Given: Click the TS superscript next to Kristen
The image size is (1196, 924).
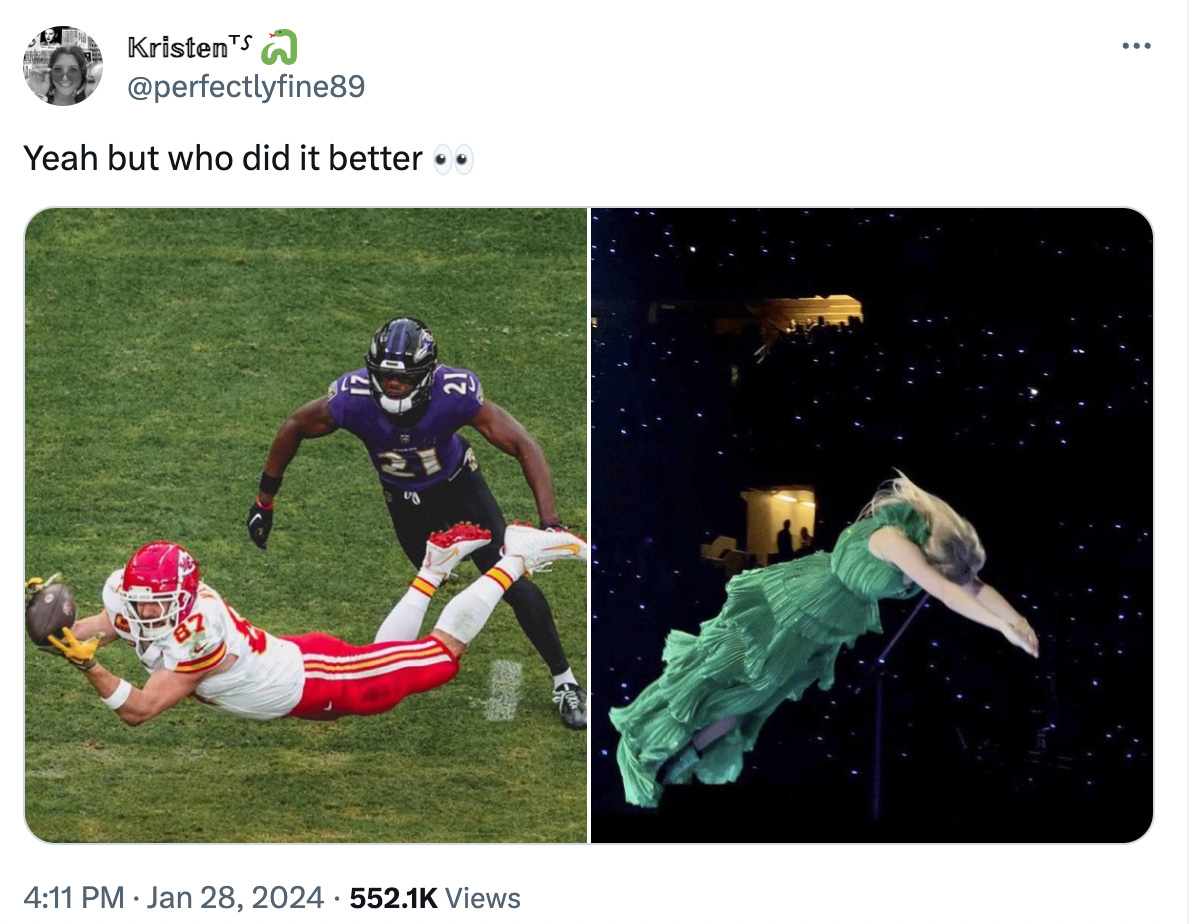Looking at the screenshot, I should 240,42.
